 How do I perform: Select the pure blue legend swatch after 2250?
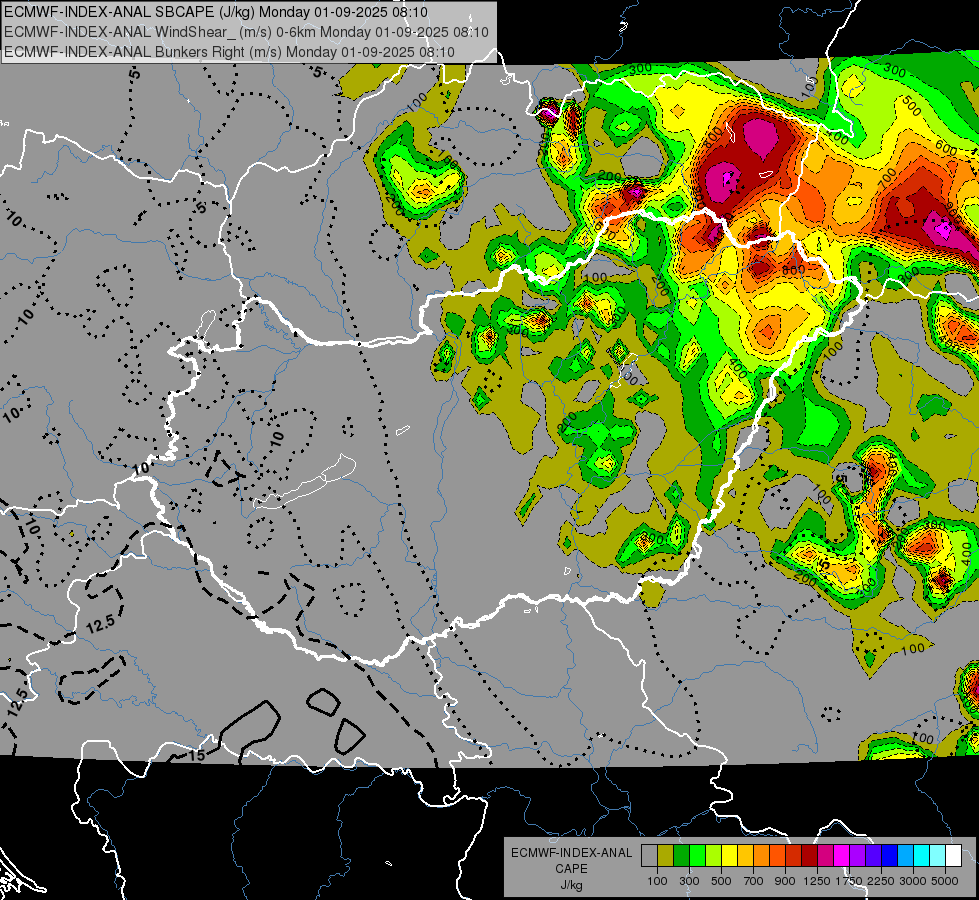click(890, 856)
